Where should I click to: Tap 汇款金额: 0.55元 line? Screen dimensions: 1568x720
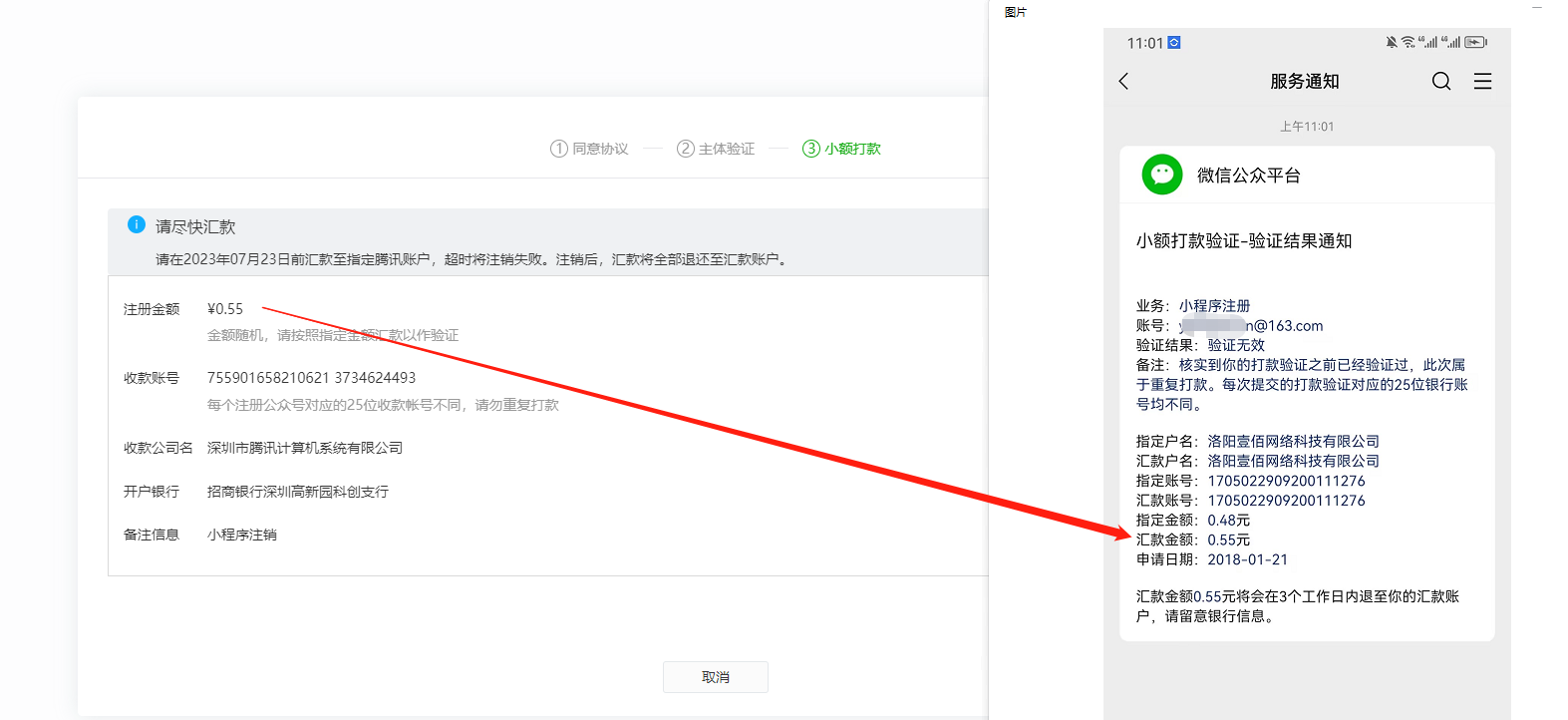click(1193, 540)
